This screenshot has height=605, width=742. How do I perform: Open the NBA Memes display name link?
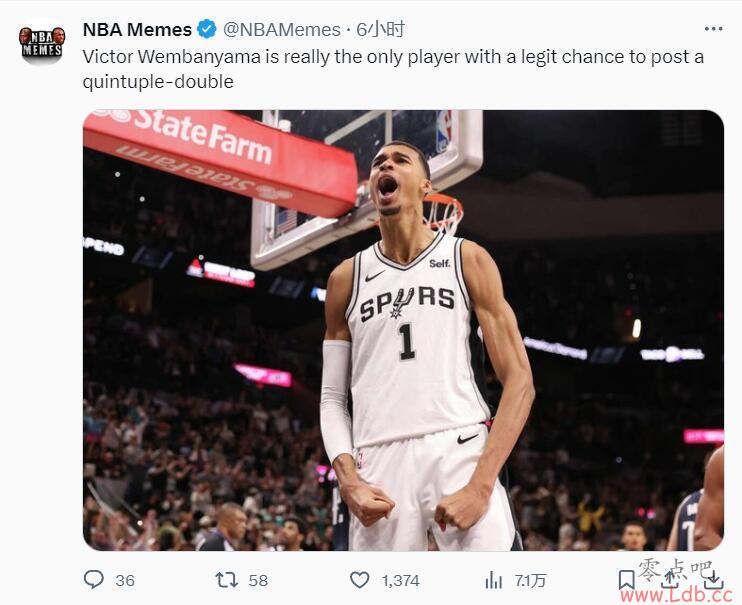pos(137,29)
